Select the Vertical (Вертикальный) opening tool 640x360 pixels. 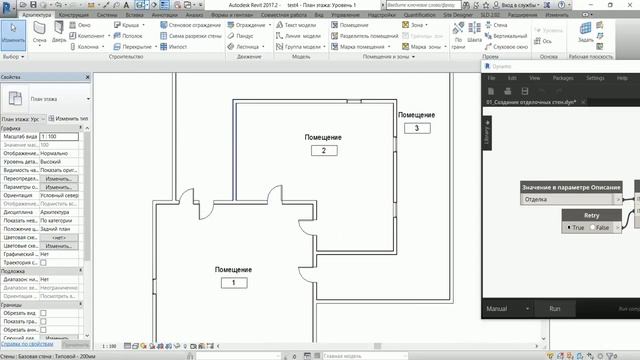506,36
